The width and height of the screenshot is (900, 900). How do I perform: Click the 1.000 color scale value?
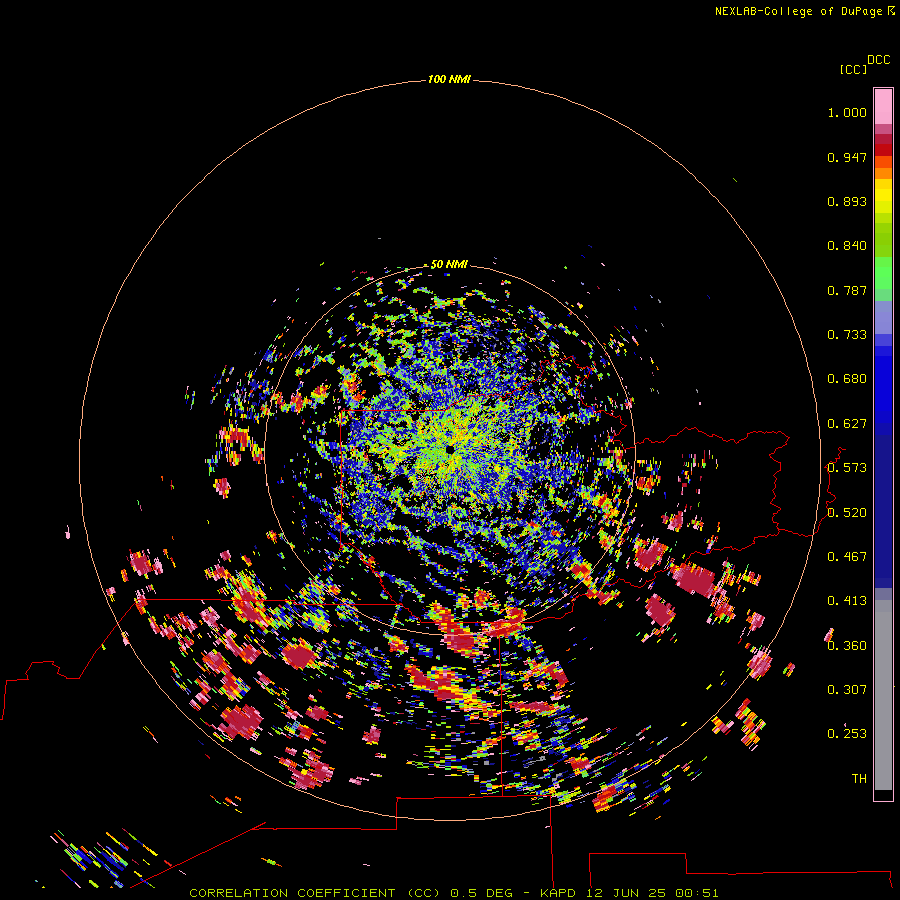click(847, 112)
